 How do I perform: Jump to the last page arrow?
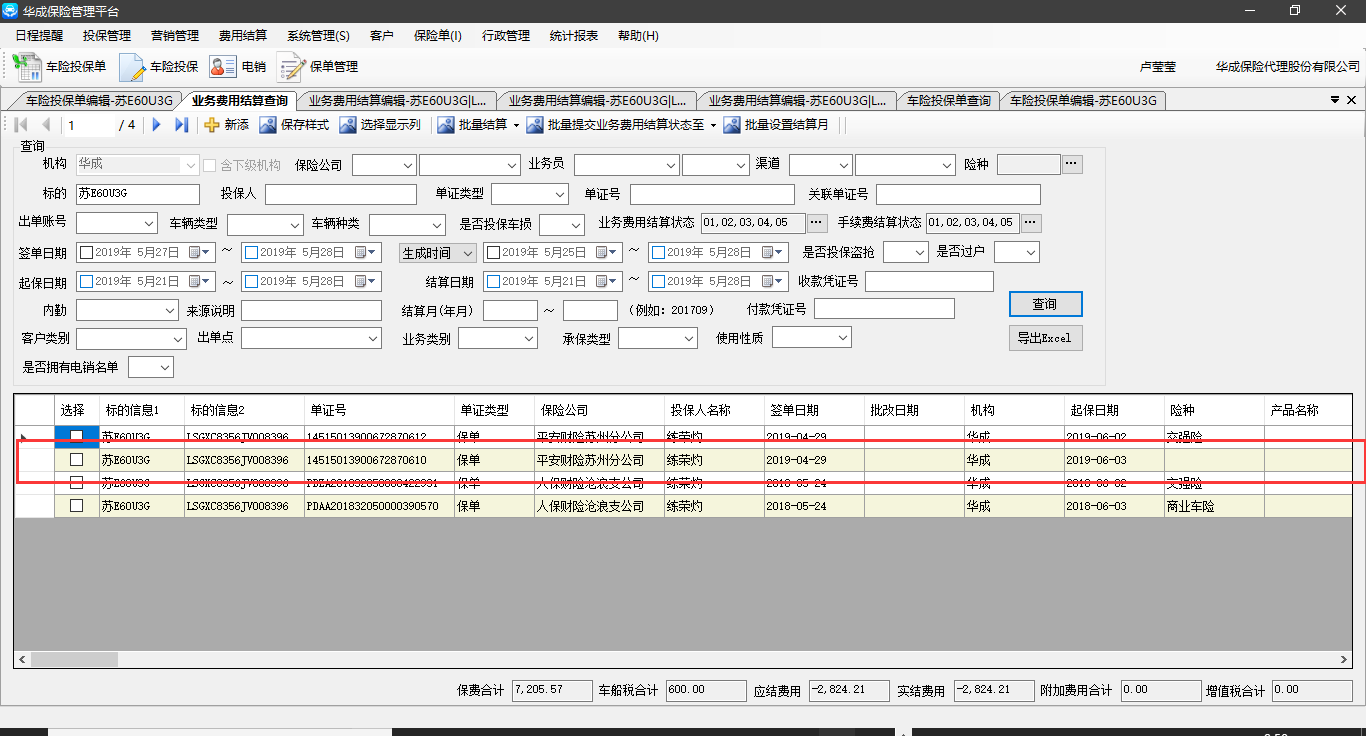tap(181, 125)
